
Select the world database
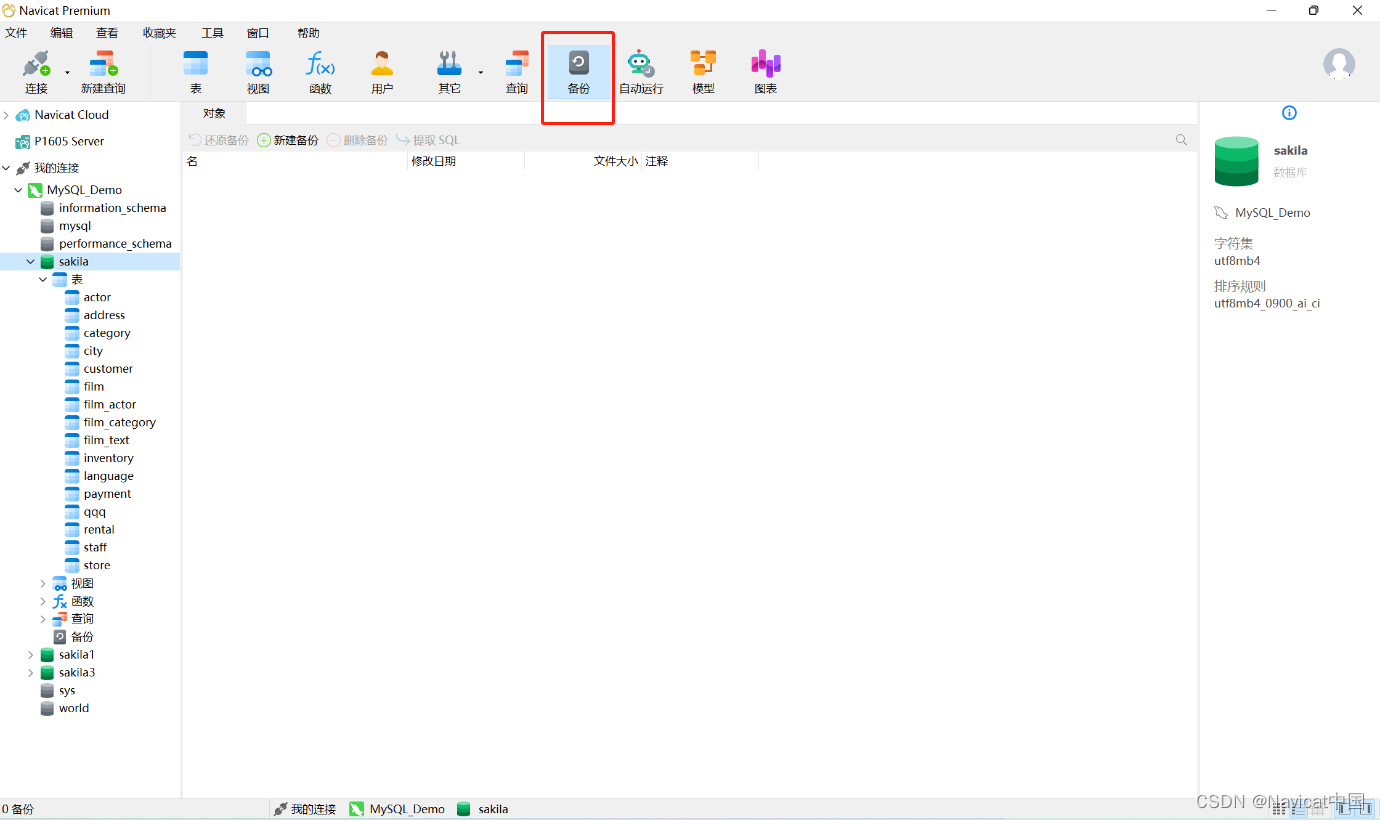tap(74, 708)
